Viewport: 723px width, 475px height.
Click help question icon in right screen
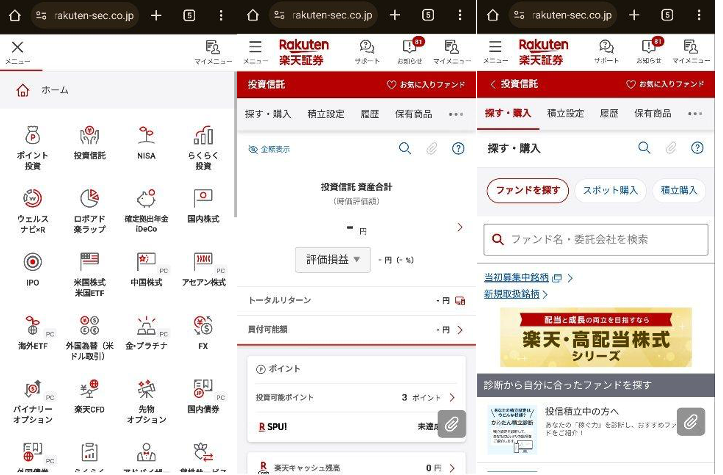click(697, 148)
